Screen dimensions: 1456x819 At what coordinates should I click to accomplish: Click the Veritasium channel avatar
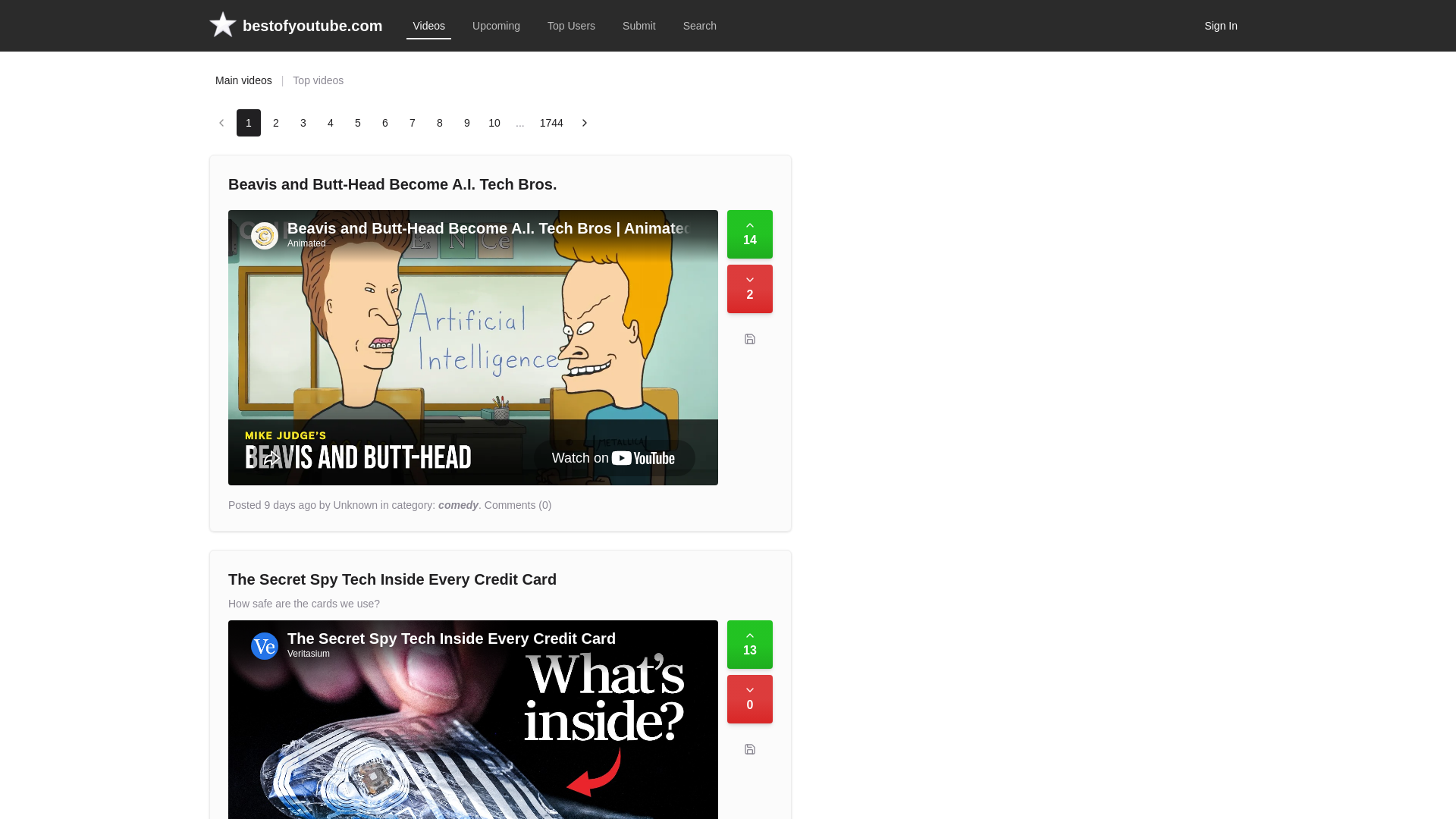(265, 646)
